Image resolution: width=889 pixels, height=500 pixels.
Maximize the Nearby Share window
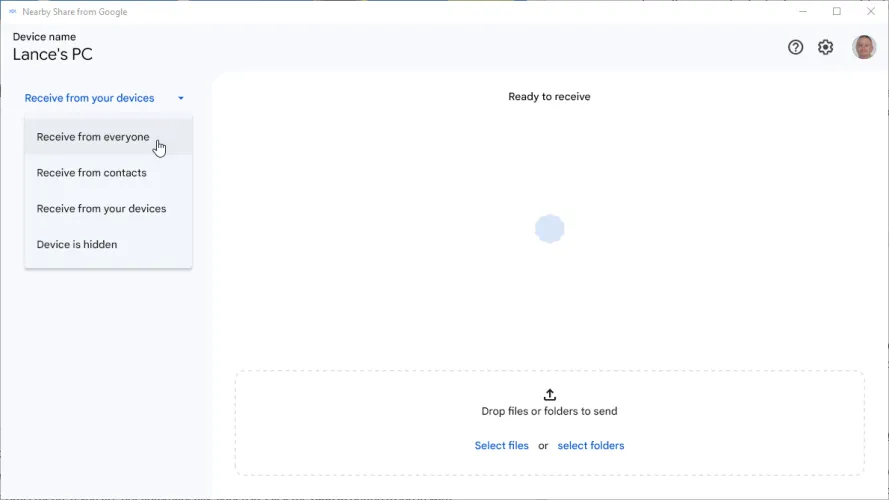pos(837,12)
